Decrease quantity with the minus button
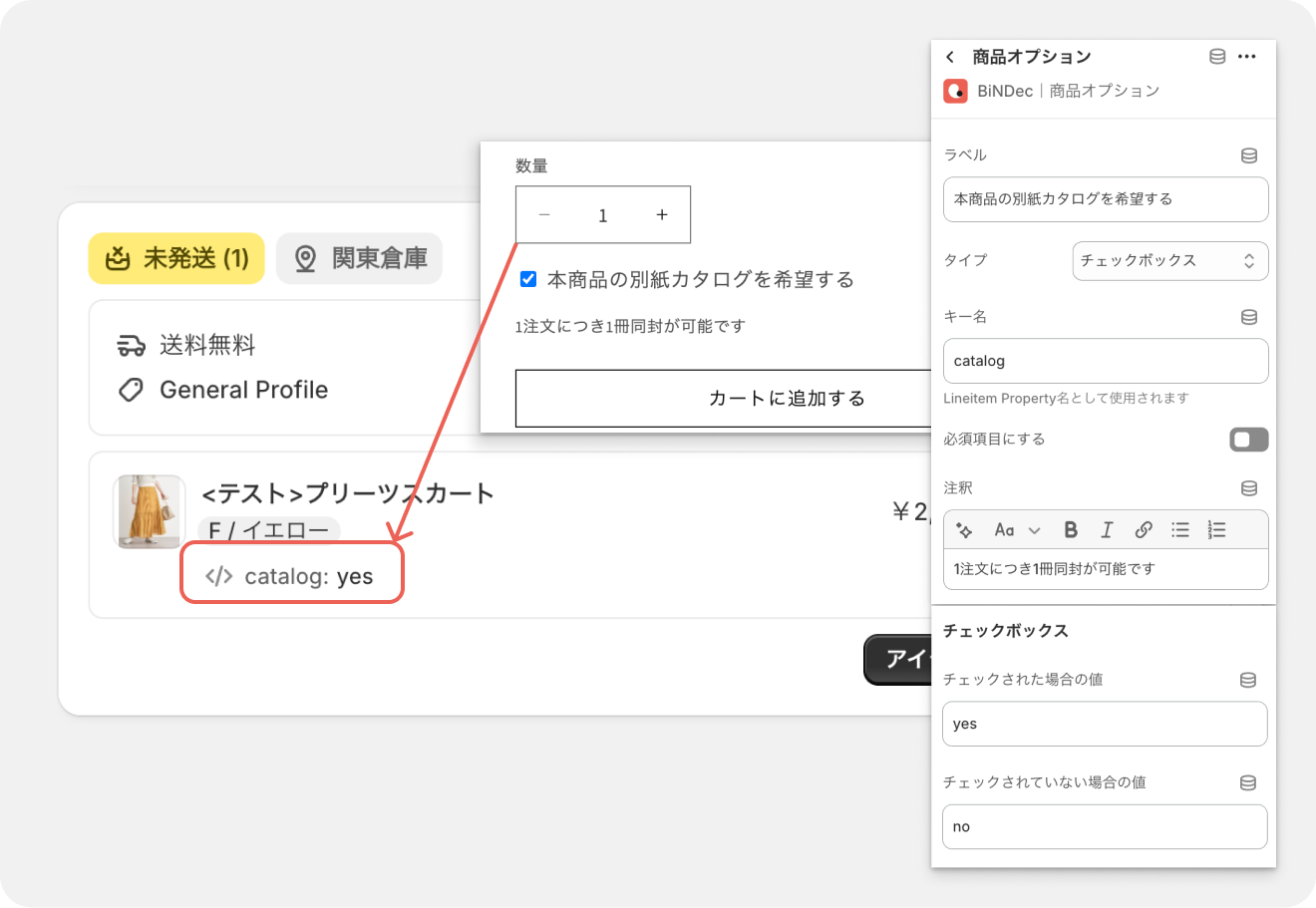1316x908 pixels. pyautogui.click(x=544, y=215)
